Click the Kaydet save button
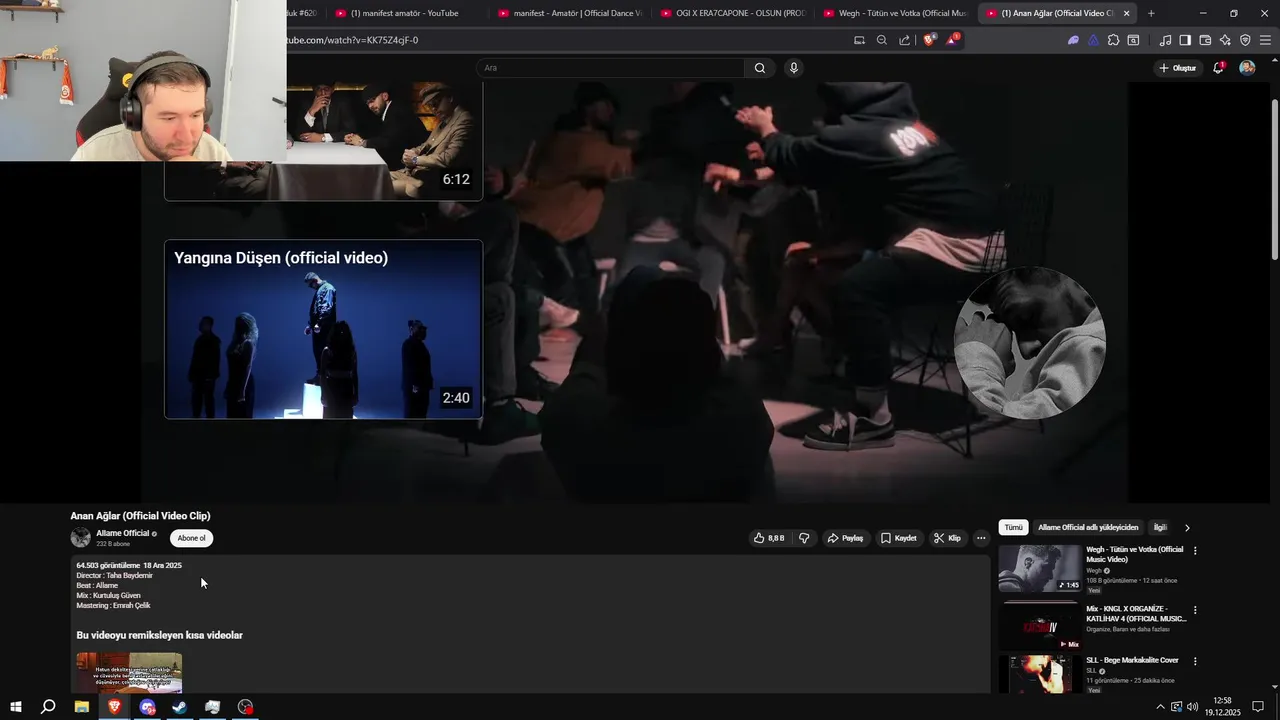The height and width of the screenshot is (720, 1280). [x=898, y=538]
